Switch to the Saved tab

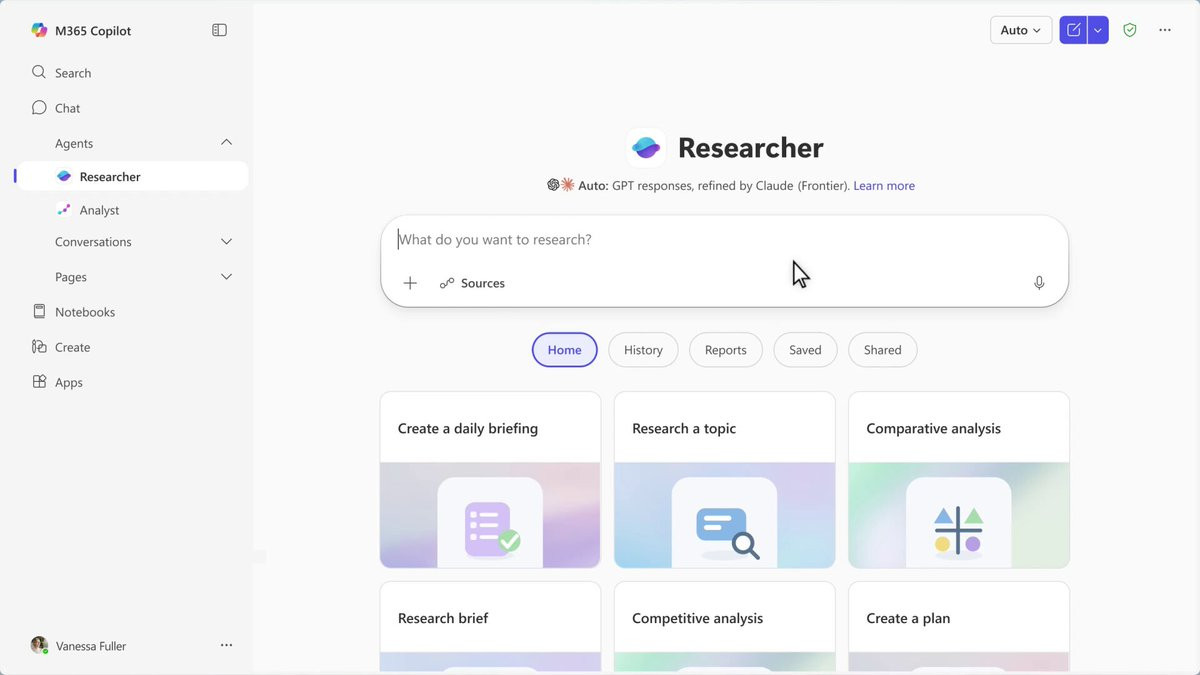click(x=805, y=350)
